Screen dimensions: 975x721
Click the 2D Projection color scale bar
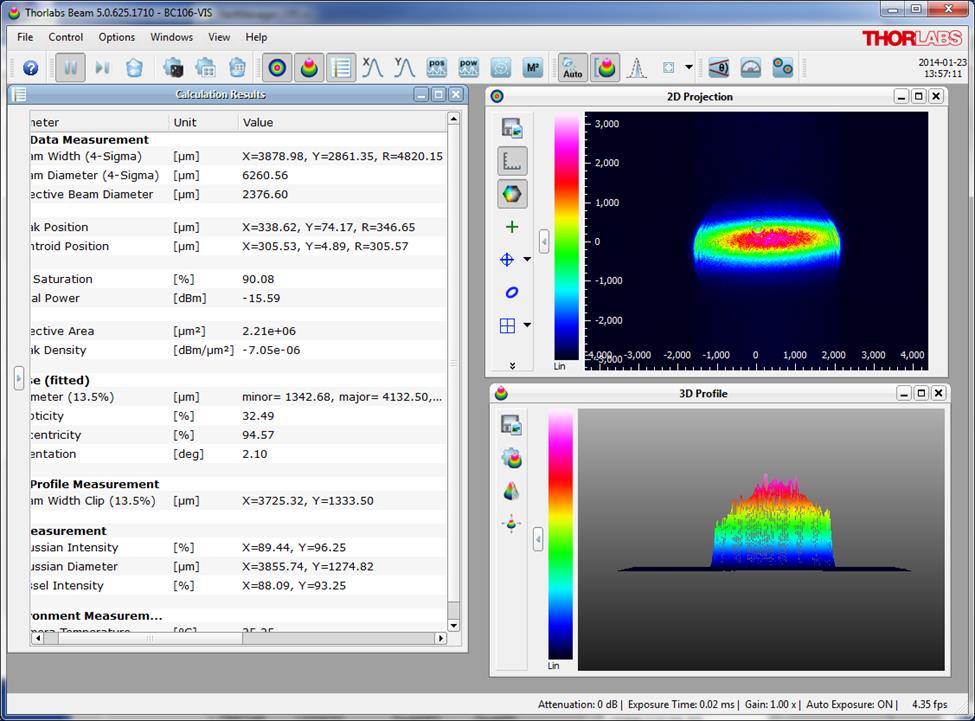click(x=565, y=235)
